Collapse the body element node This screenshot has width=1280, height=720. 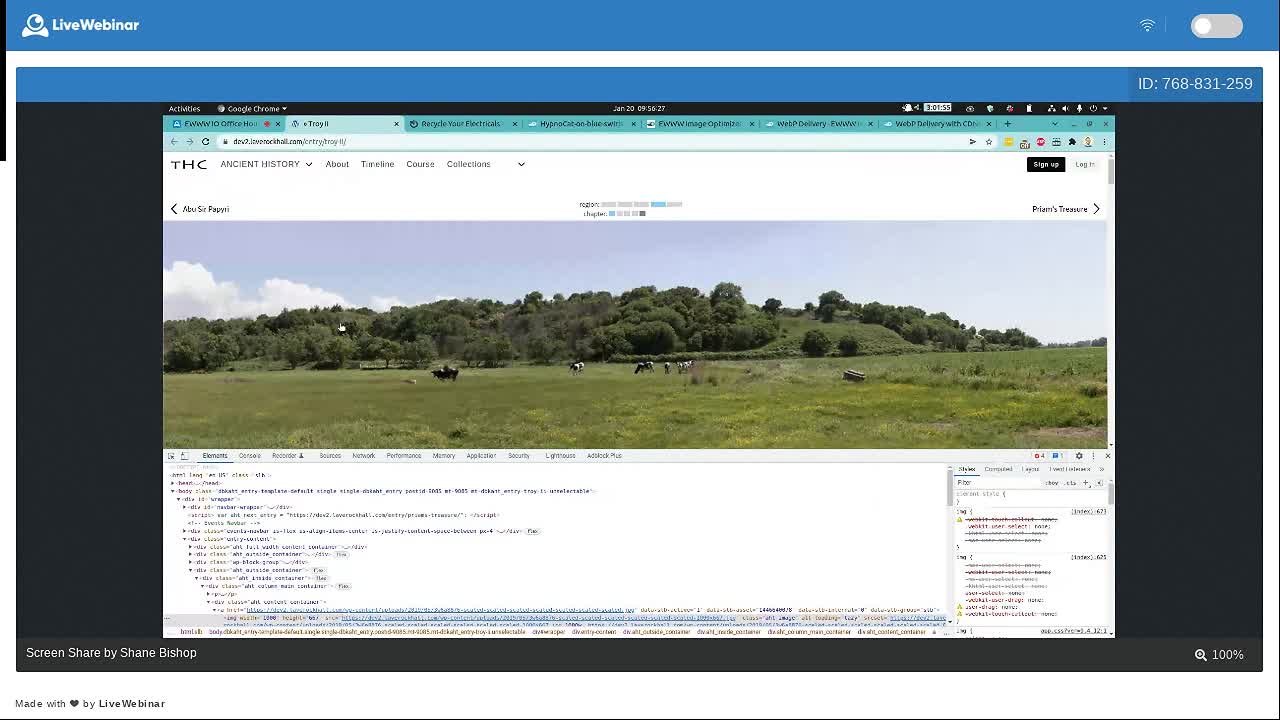tap(173, 491)
